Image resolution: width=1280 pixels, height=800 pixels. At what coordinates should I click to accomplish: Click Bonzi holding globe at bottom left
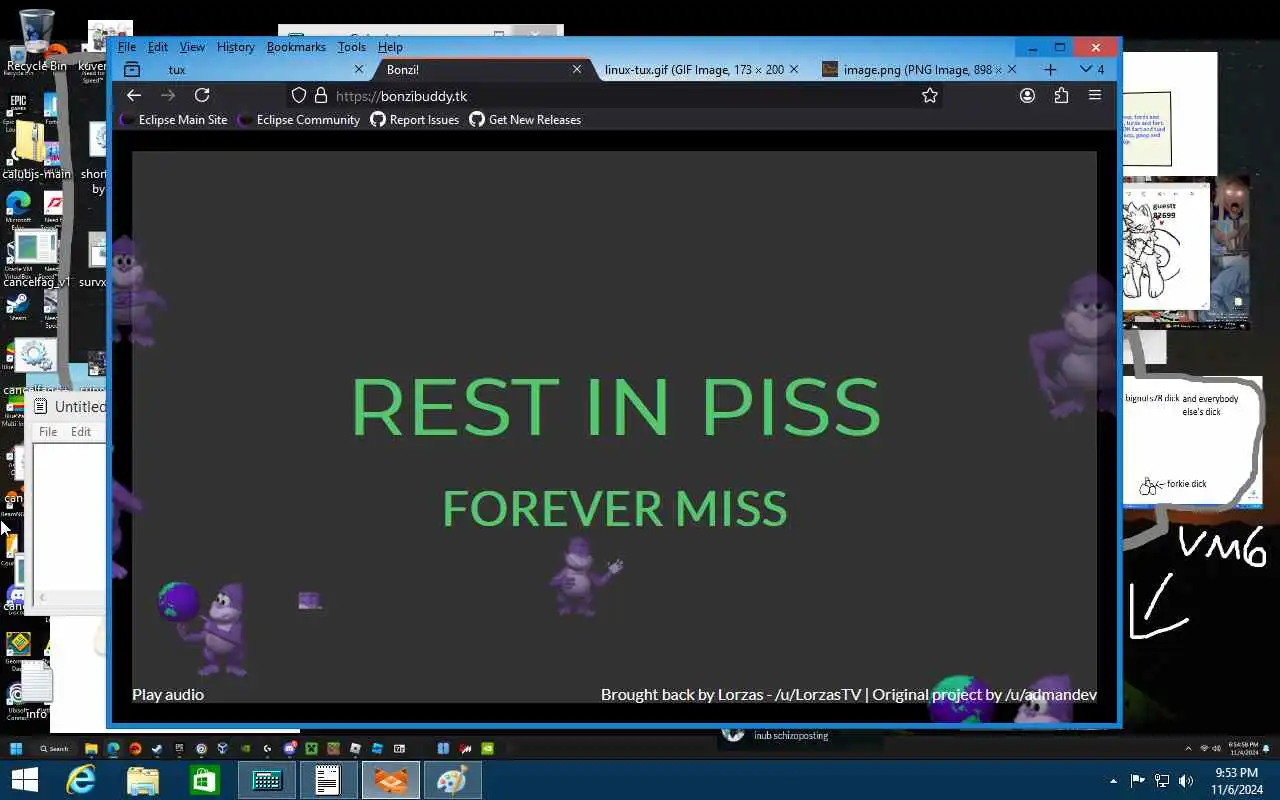[x=205, y=627]
